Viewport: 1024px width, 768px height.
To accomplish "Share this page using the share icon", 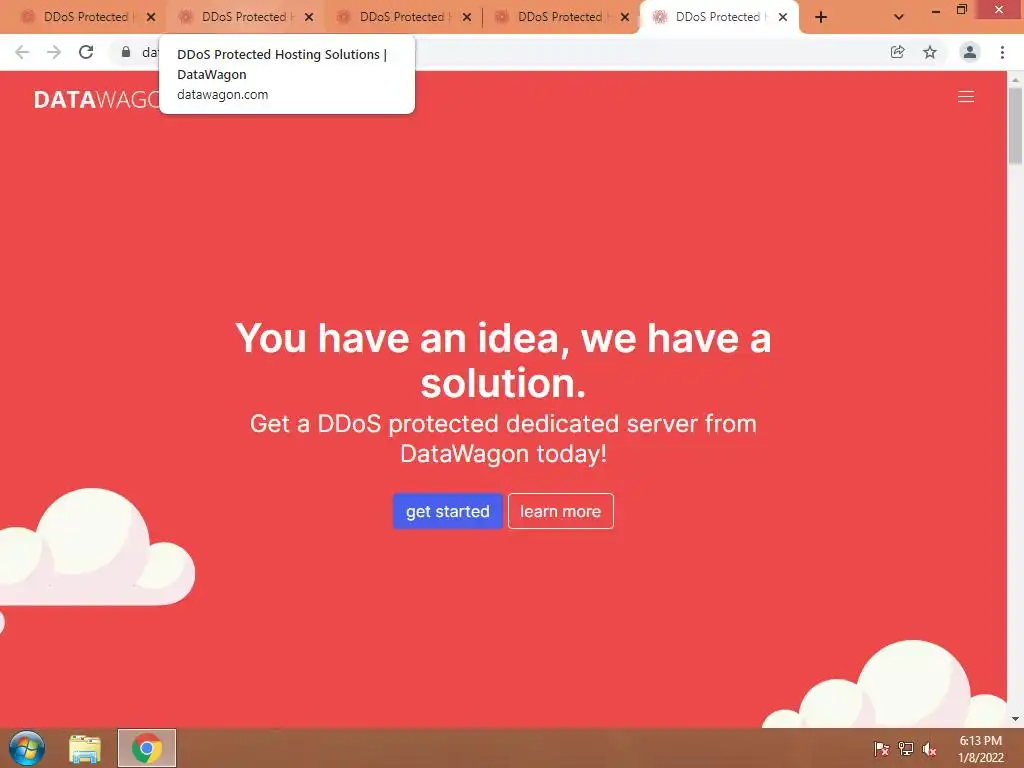I will (897, 52).
